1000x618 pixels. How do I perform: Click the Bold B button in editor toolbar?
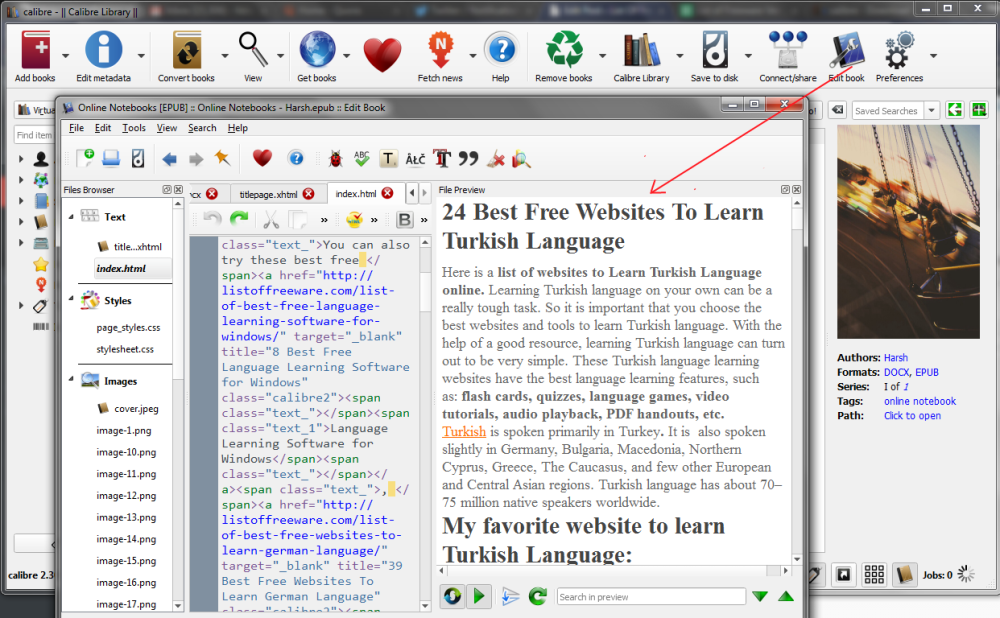click(x=404, y=220)
